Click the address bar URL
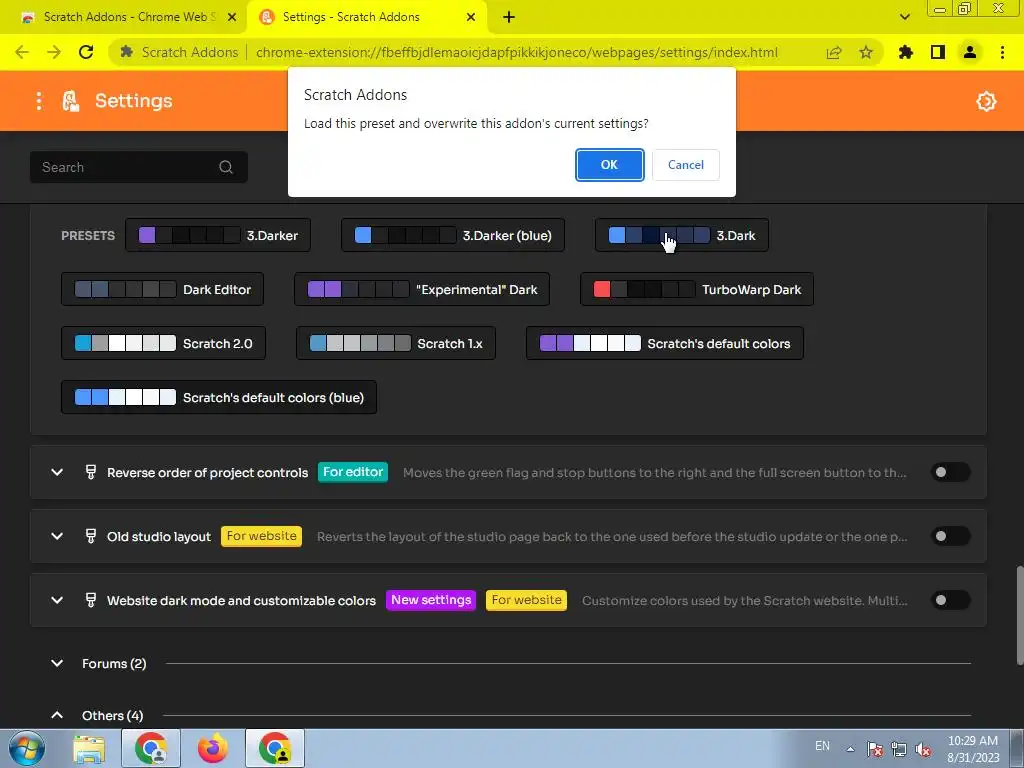1024x768 pixels. 516,52
